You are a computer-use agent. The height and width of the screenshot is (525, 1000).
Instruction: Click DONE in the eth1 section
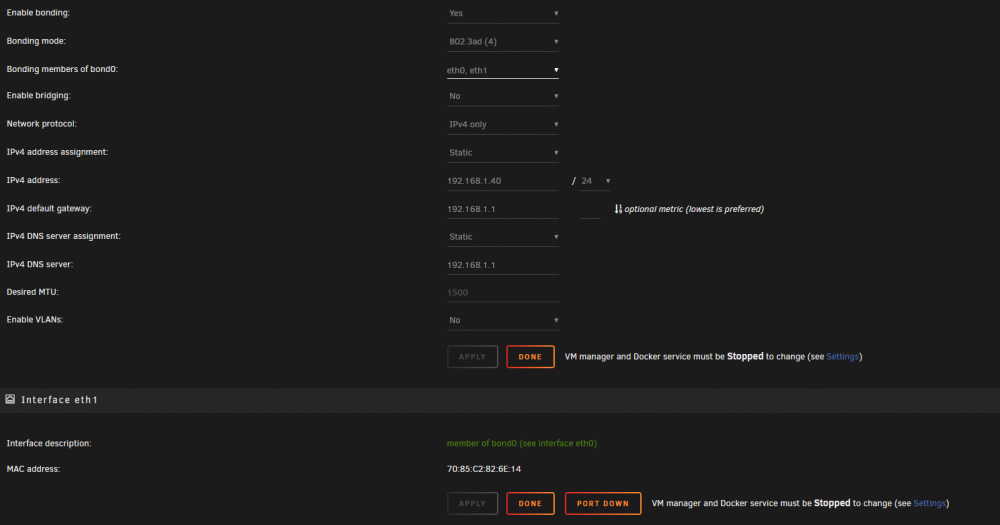pyautogui.click(x=530, y=503)
